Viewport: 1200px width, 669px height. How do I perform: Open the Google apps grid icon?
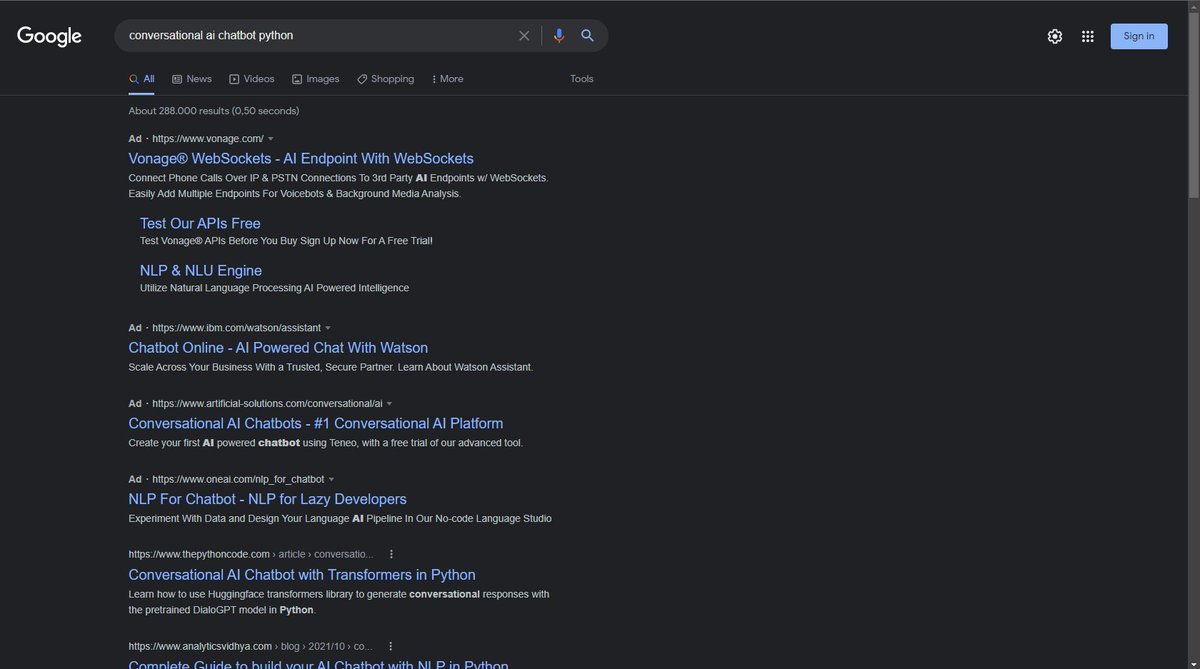click(x=1088, y=36)
